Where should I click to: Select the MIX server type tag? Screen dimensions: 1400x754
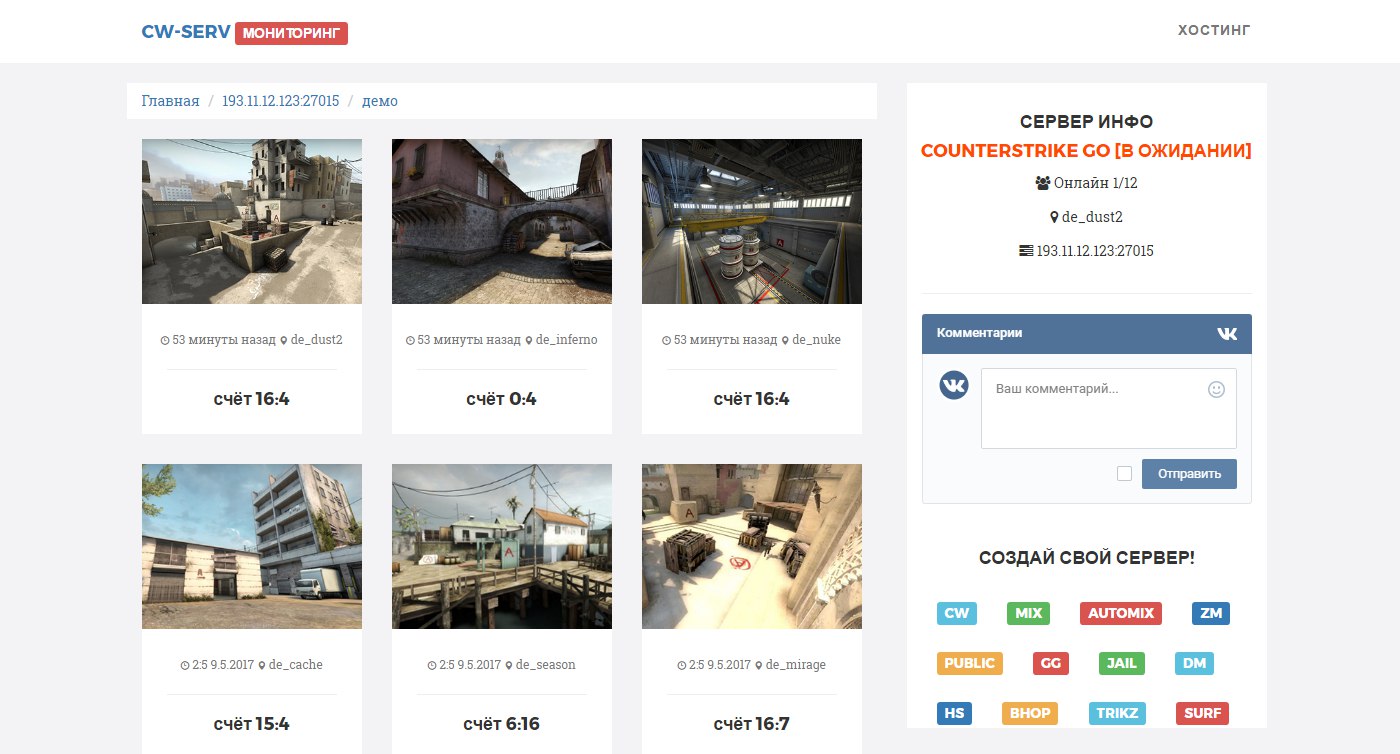click(x=1028, y=613)
